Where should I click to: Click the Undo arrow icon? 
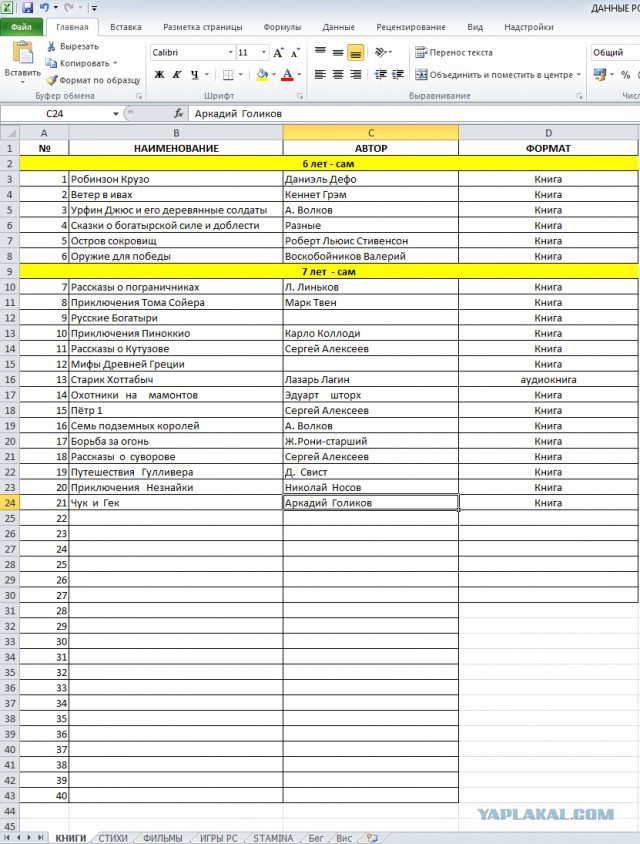(x=44, y=8)
